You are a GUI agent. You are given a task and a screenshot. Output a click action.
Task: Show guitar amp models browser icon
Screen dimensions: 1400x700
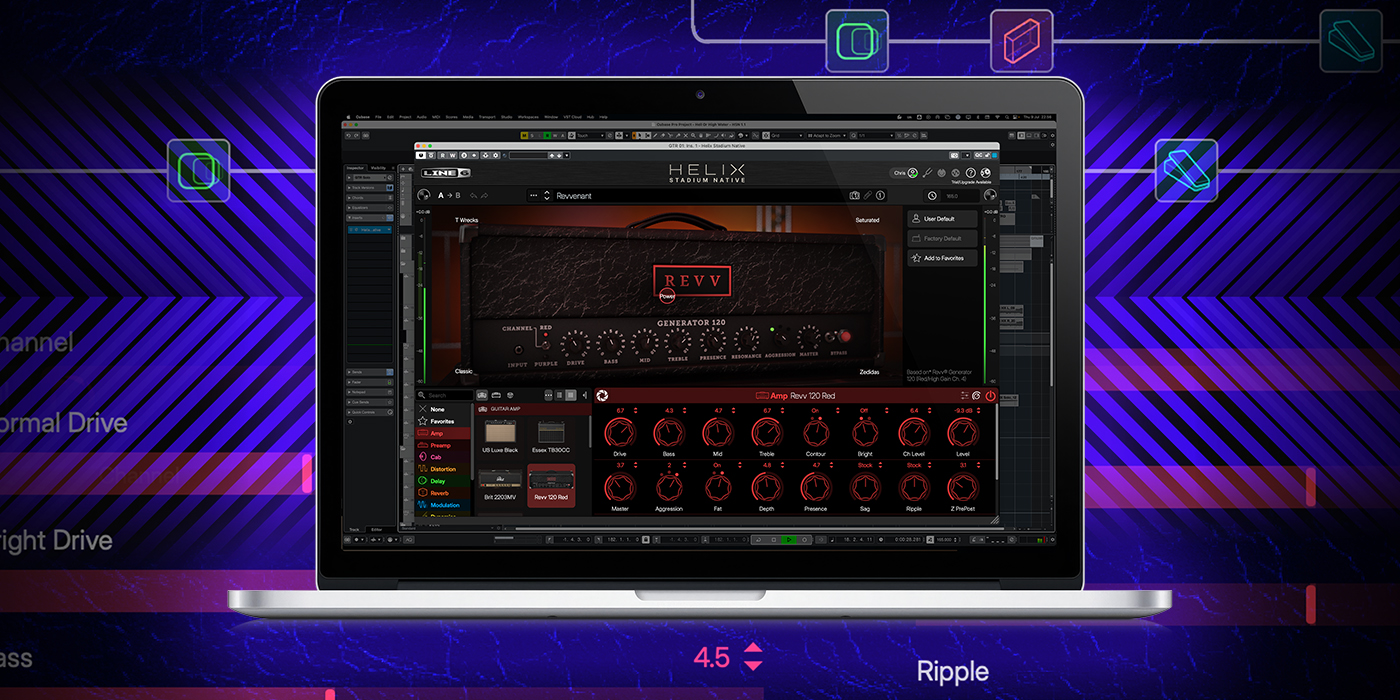482,395
